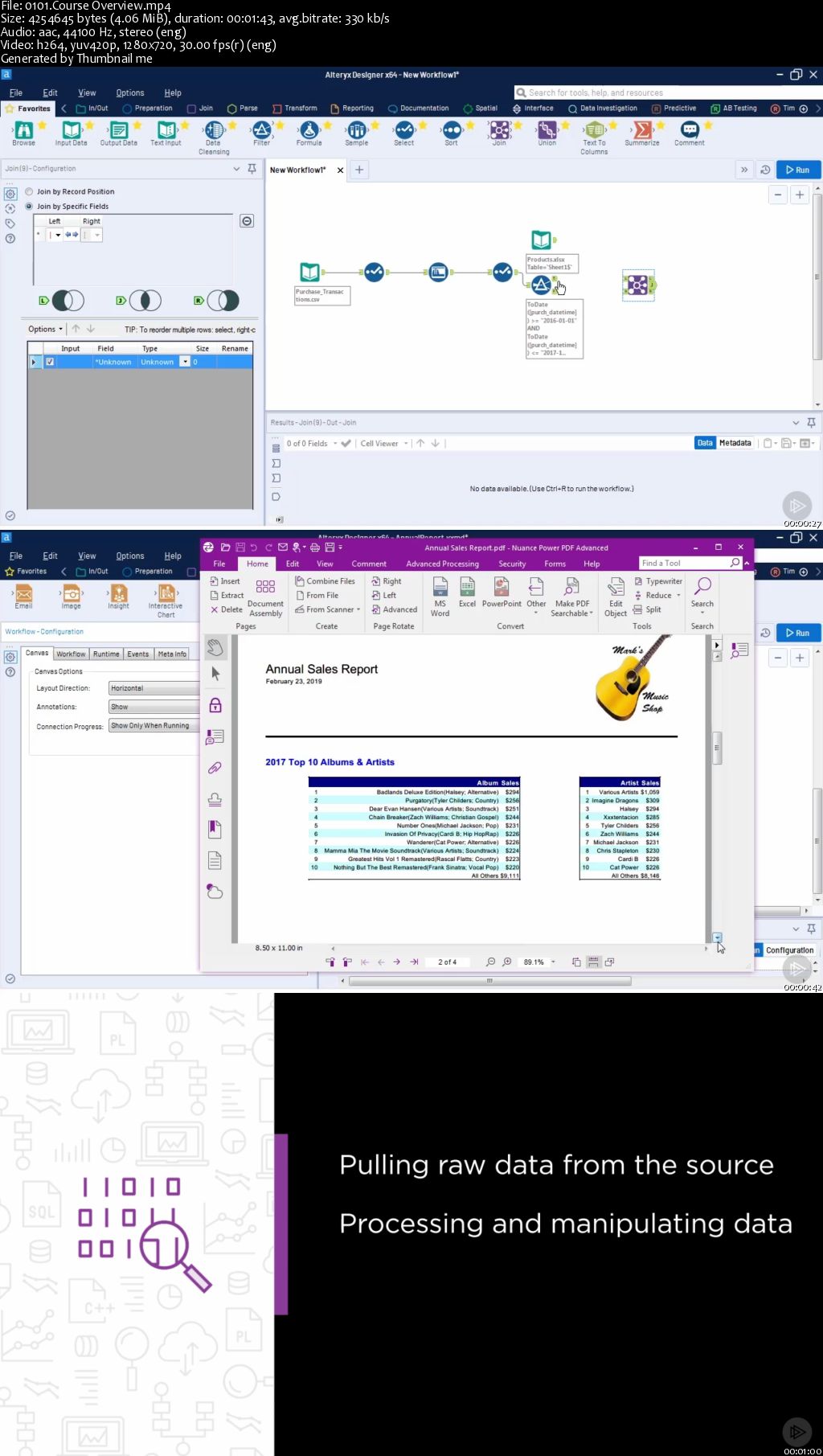Open the Cell Viewer dropdown
The height and width of the screenshot is (1456, 823).
384,443
